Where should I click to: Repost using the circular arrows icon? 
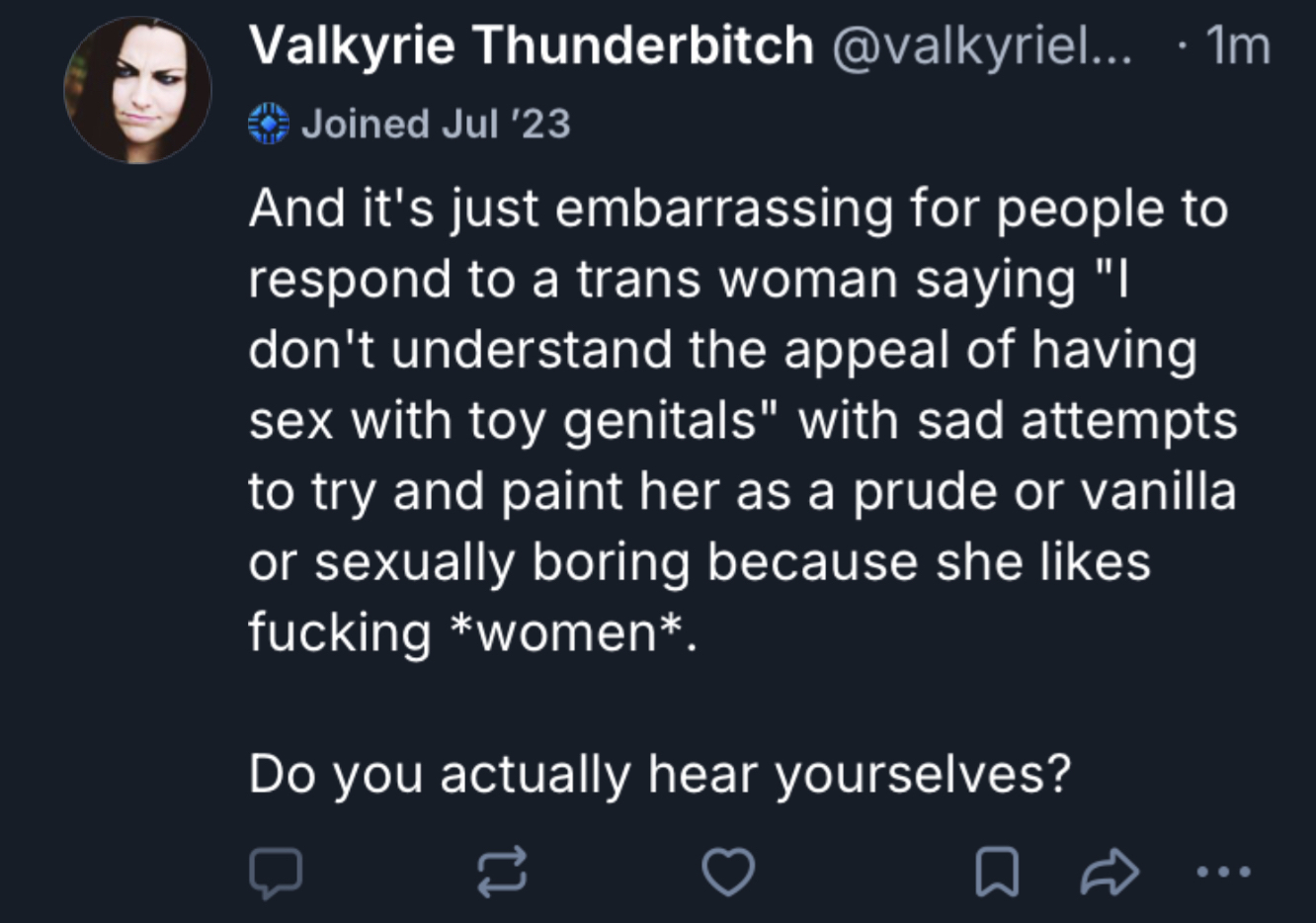point(502,873)
